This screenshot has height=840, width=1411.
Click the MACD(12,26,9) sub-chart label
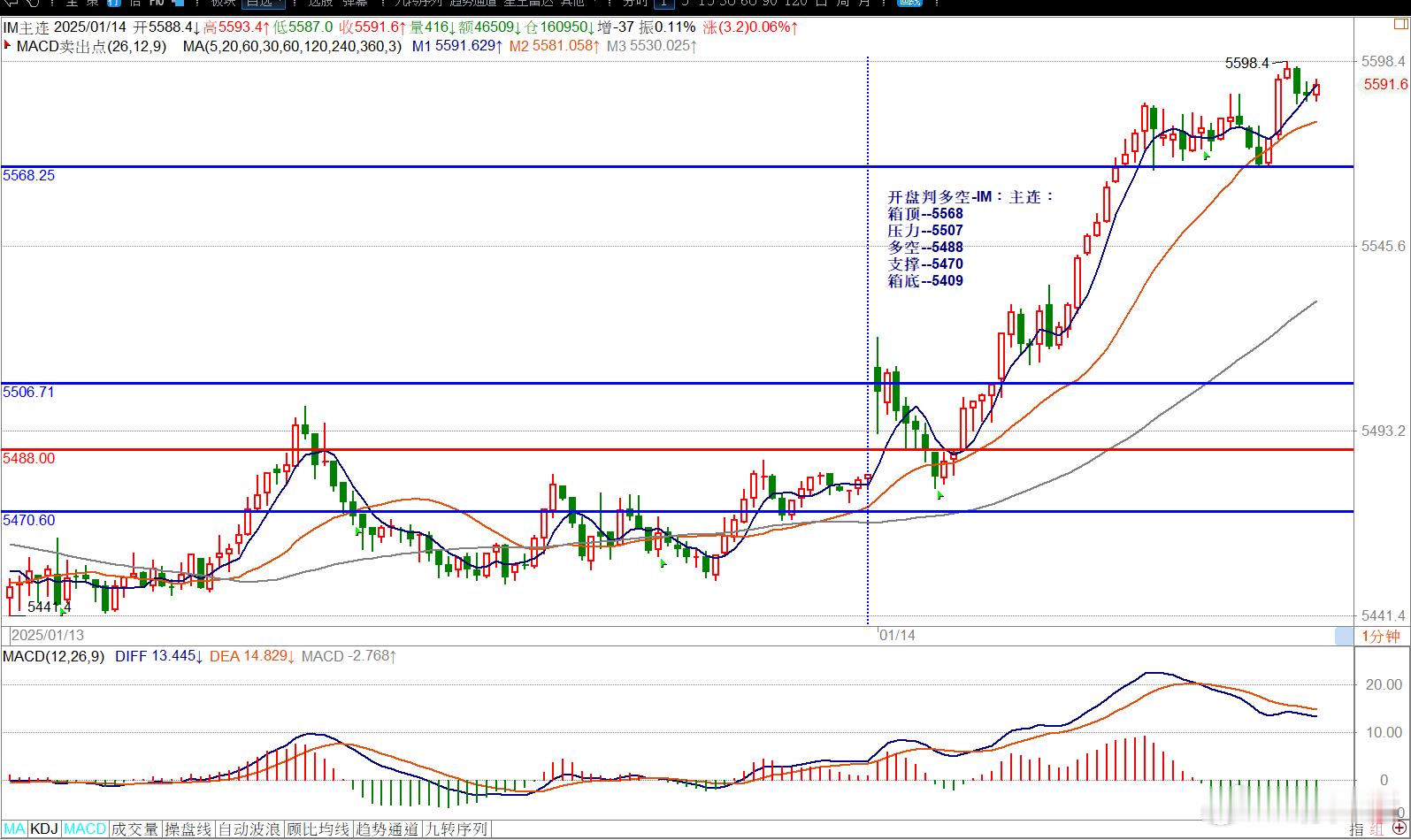coord(53,656)
